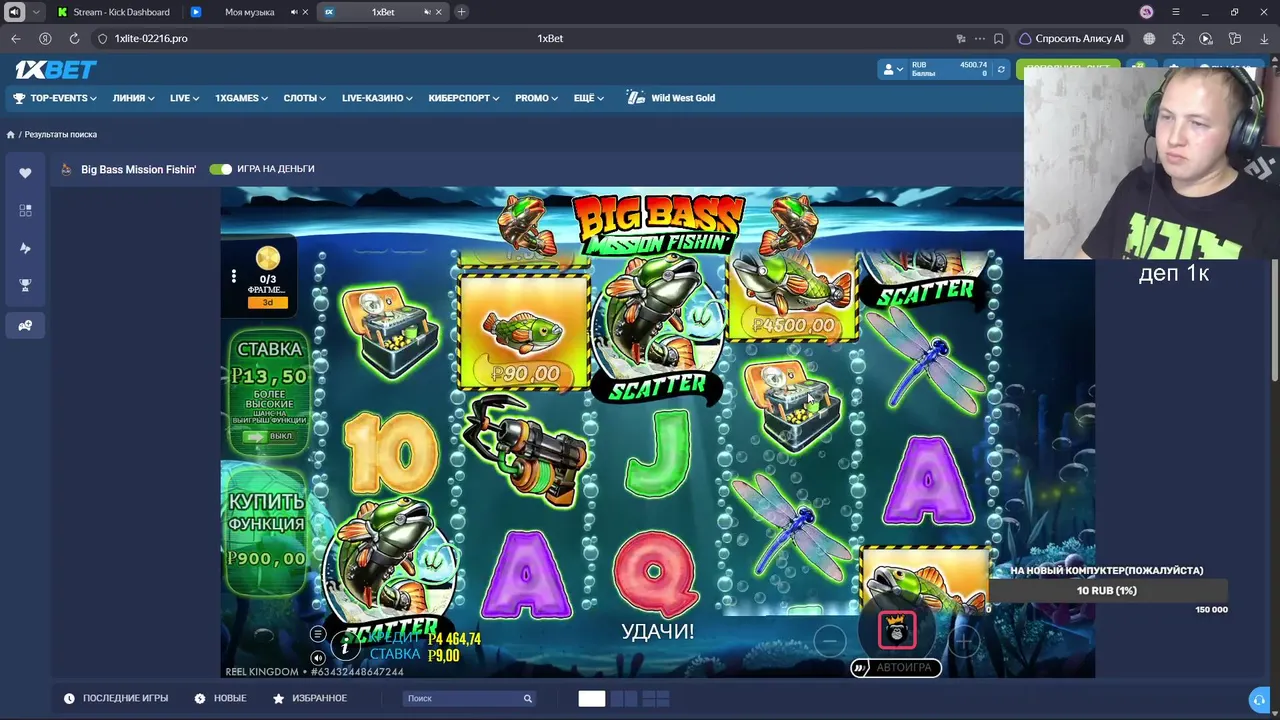Open a new browser tab

tap(461, 12)
